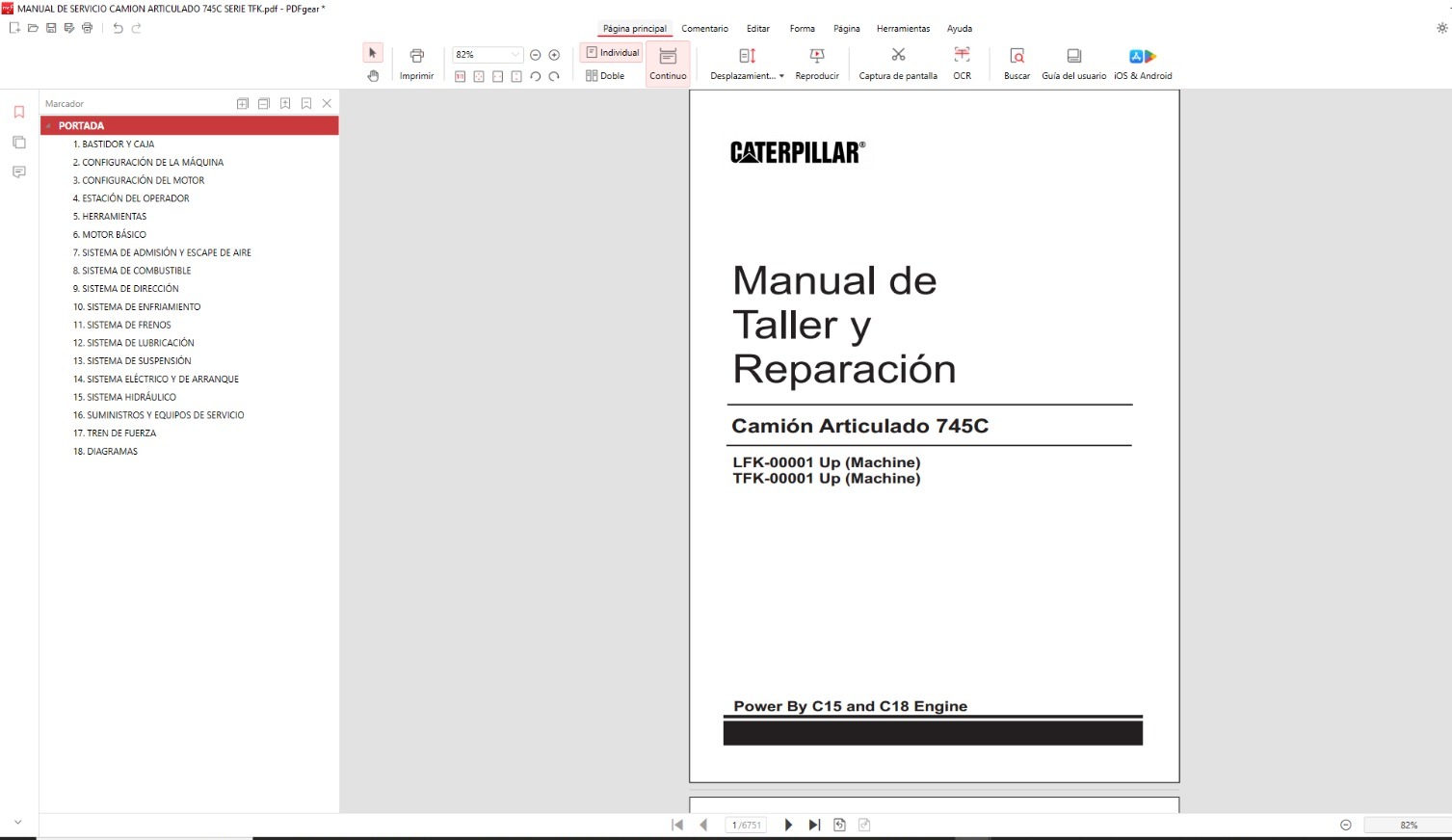Open a file using the folder icon
Image resolution: width=1452 pixels, height=840 pixels.
point(33,28)
